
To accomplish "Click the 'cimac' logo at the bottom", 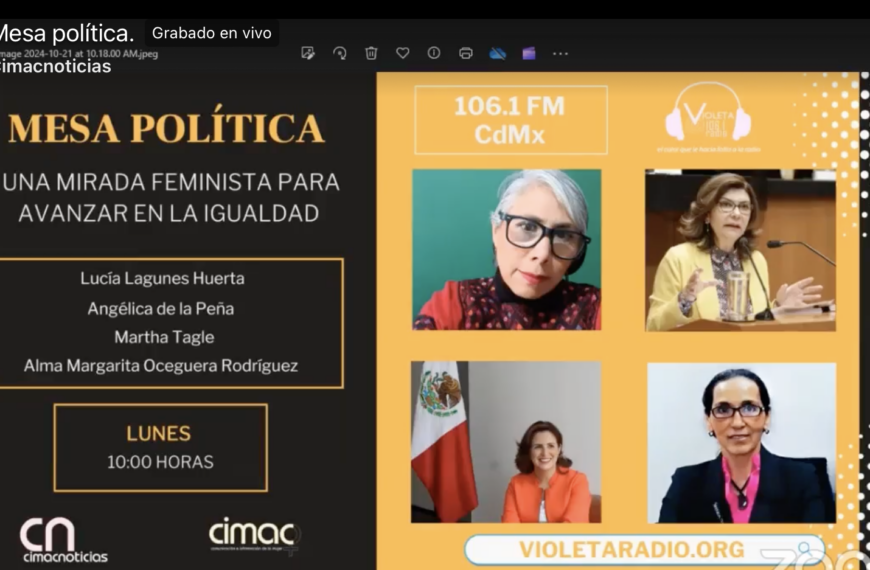I will pos(255,536).
